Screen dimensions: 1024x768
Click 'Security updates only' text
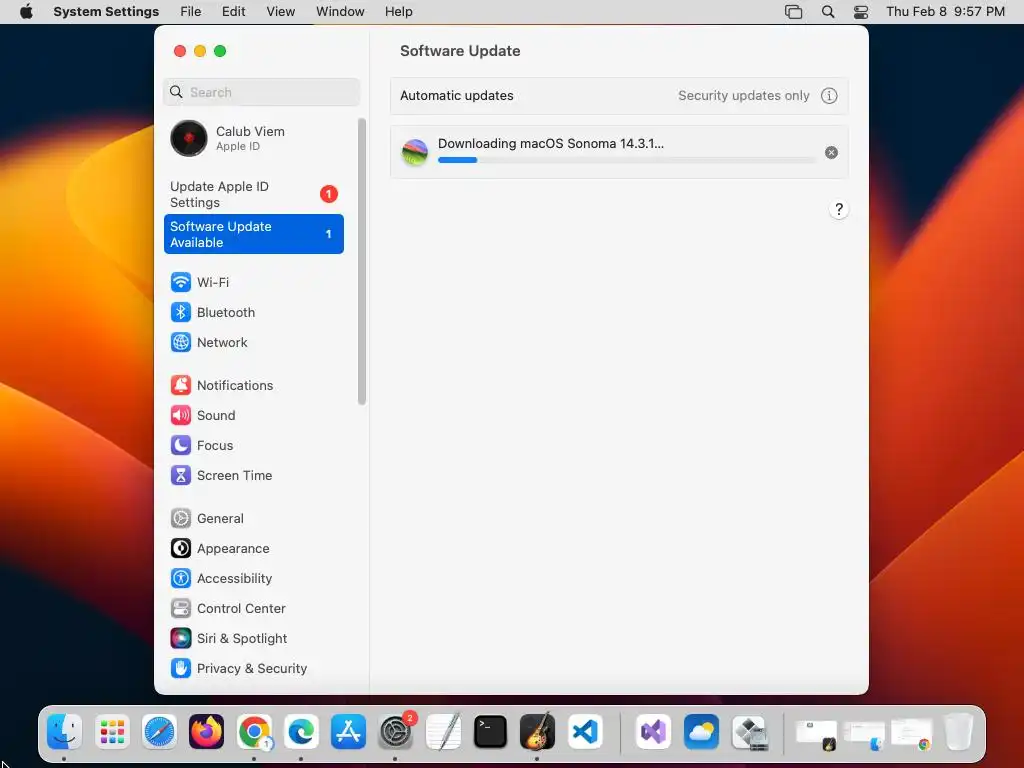click(744, 96)
